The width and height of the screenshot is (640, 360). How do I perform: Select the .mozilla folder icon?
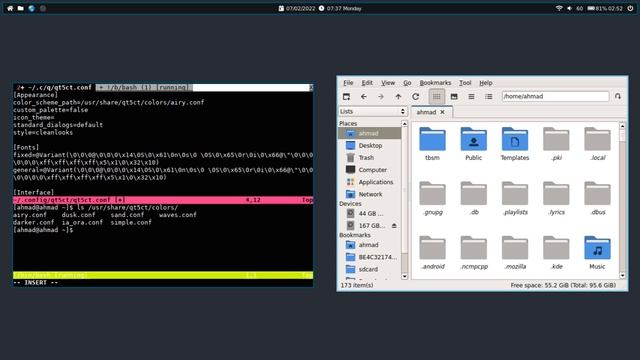click(x=515, y=248)
